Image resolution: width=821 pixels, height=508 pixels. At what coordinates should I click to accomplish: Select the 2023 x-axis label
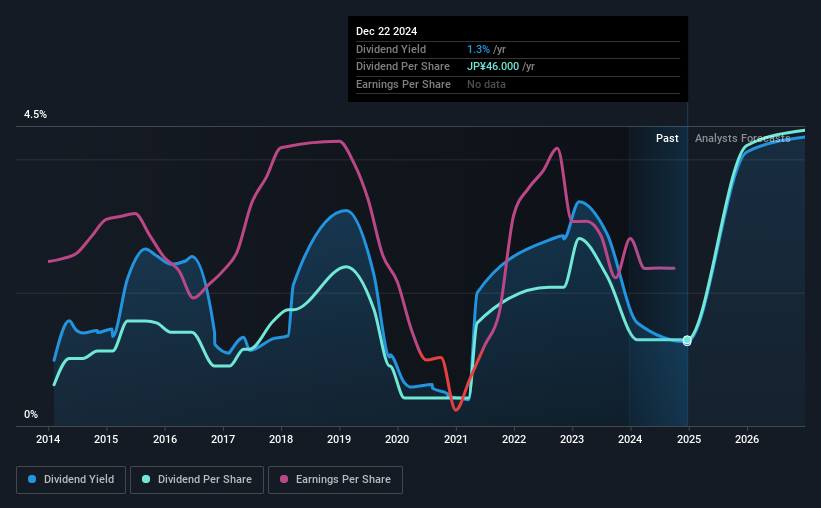[x=572, y=439]
